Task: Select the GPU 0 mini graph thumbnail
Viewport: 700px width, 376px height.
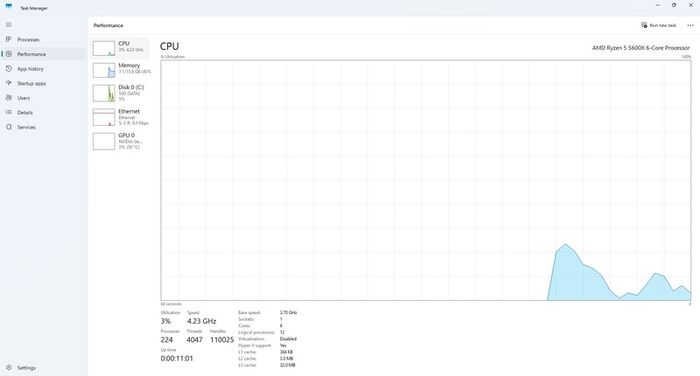Action: pyautogui.click(x=104, y=141)
